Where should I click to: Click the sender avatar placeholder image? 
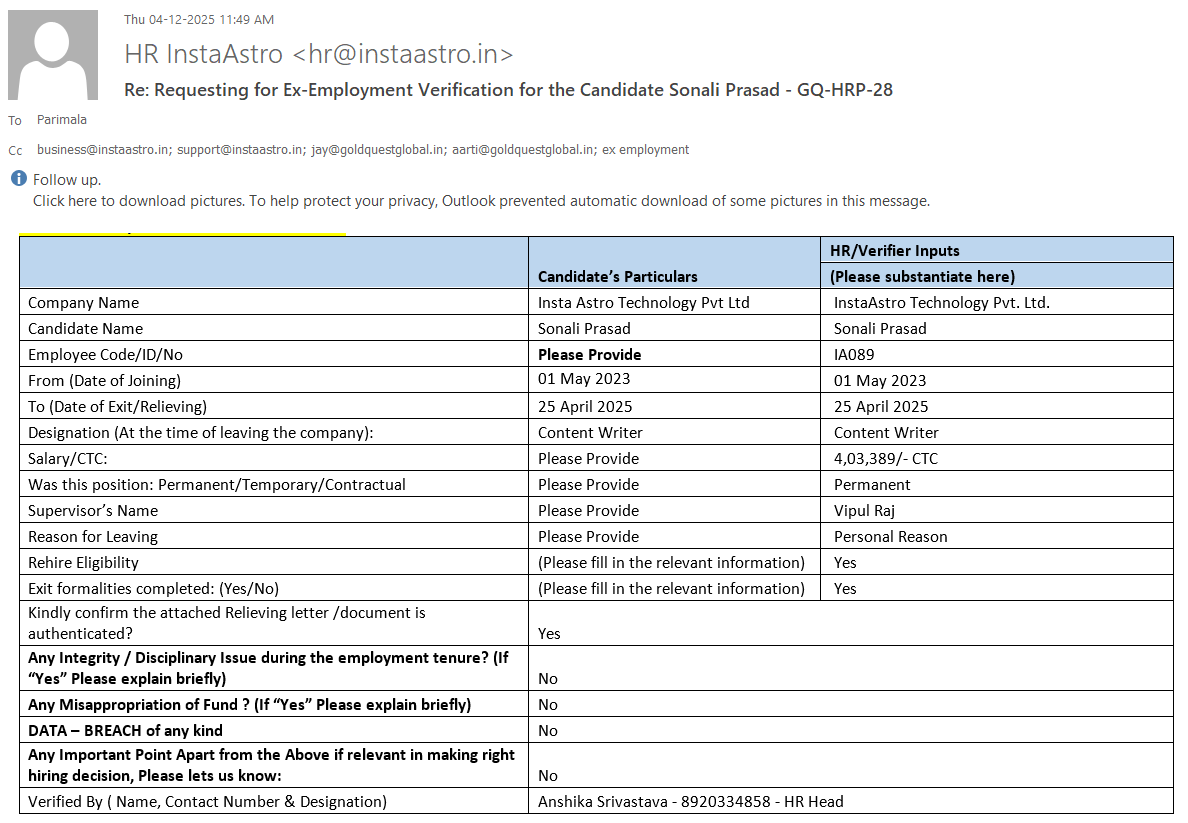(x=53, y=55)
